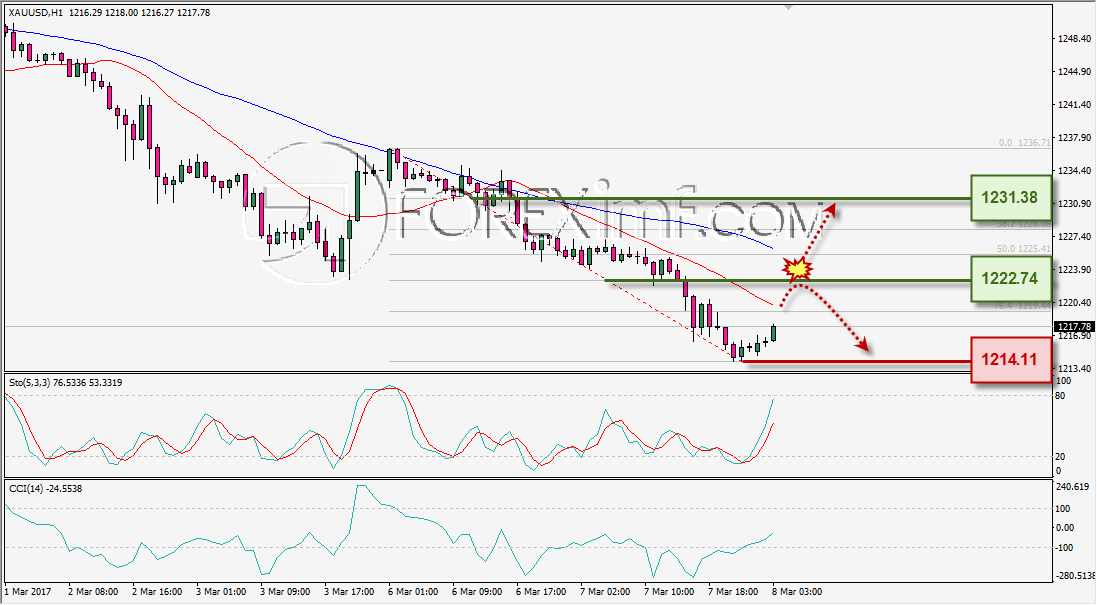Viewport: 1097px width, 605px height.
Task: Click the chart shift triangle marker at top
Action: pos(789,8)
